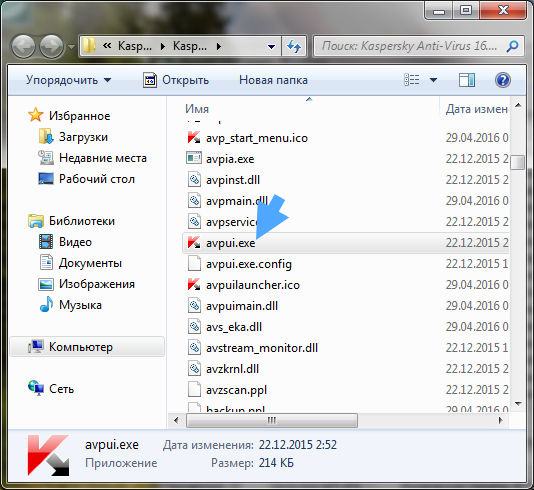534x490 pixels.
Task: Expand arrow between the two Kasp... breadcrumbs
Action: pos(163,46)
